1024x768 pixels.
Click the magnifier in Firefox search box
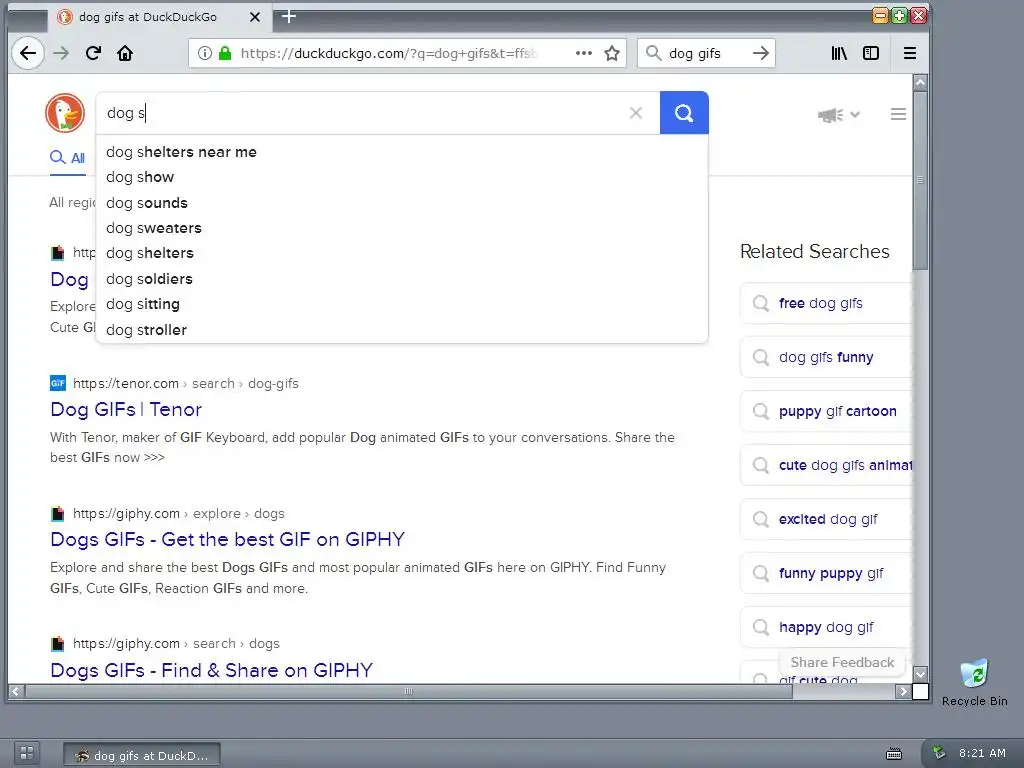pyautogui.click(x=653, y=53)
